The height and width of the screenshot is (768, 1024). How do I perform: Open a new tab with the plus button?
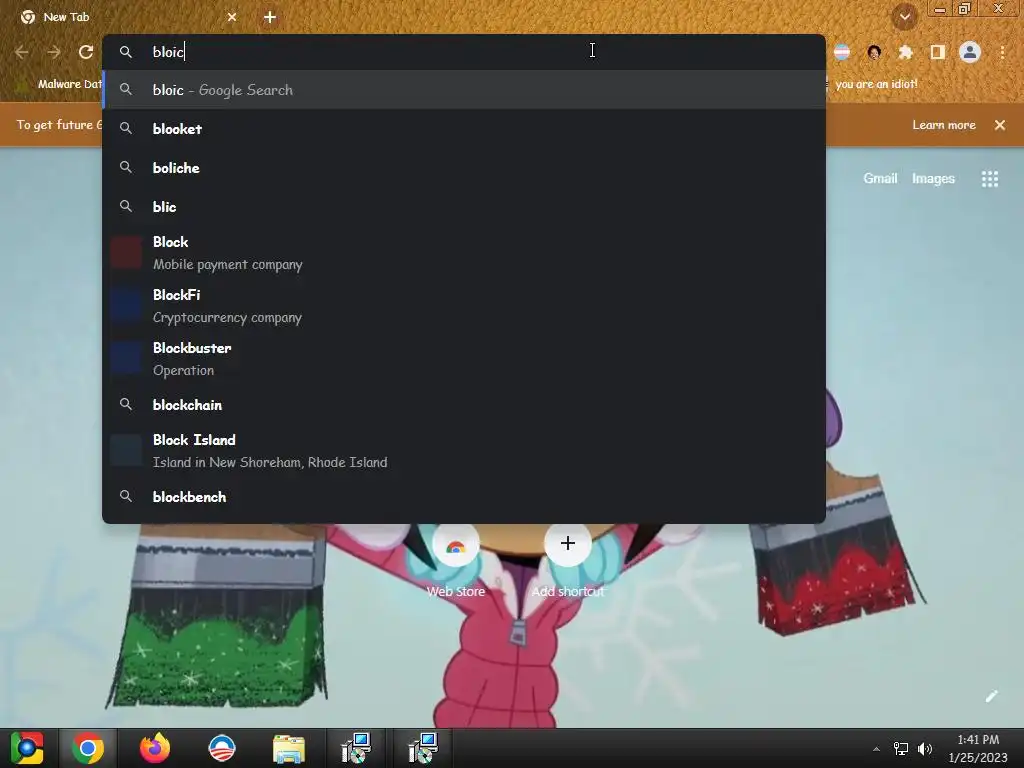pos(270,17)
